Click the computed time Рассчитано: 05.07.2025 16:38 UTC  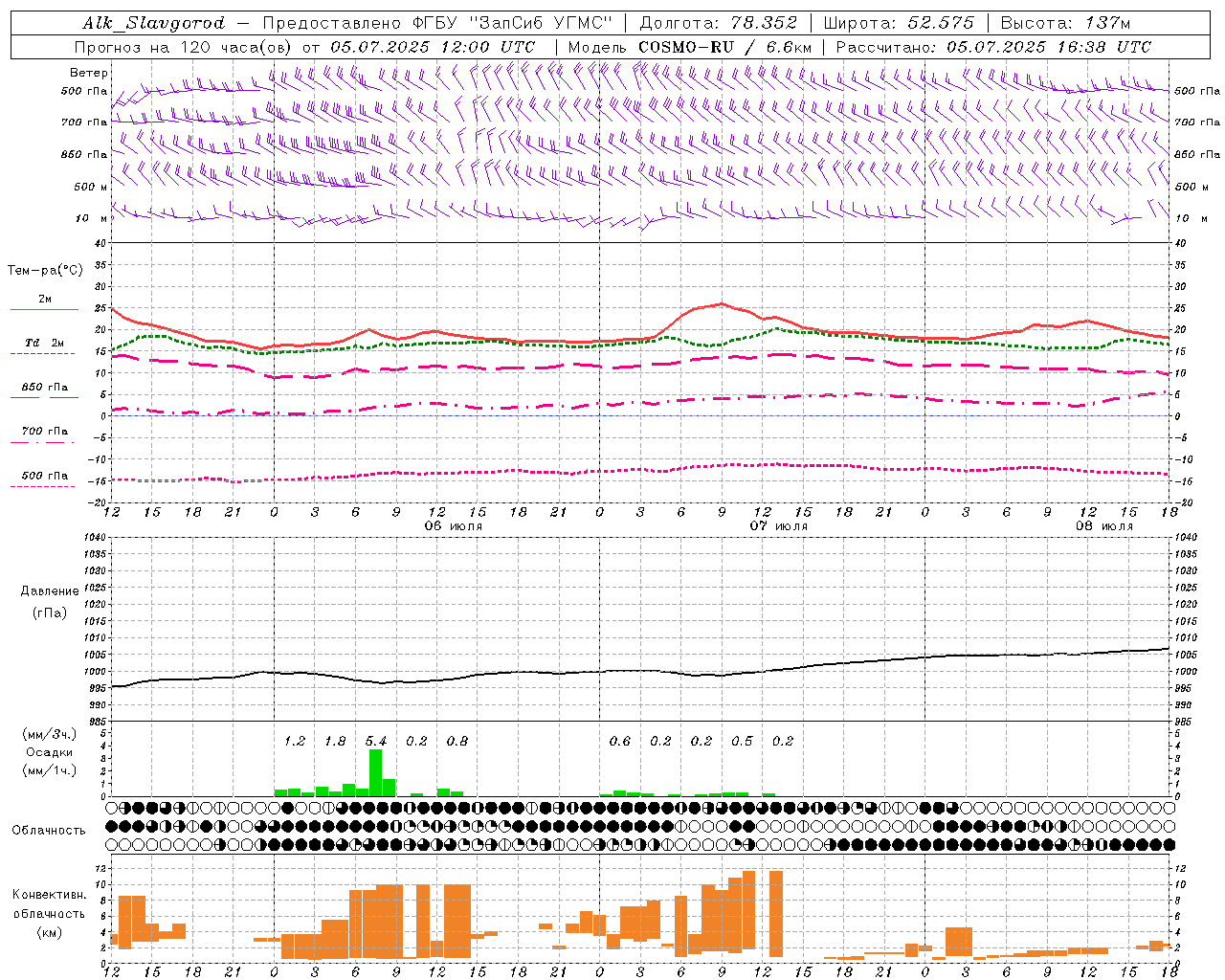click(x=993, y=47)
